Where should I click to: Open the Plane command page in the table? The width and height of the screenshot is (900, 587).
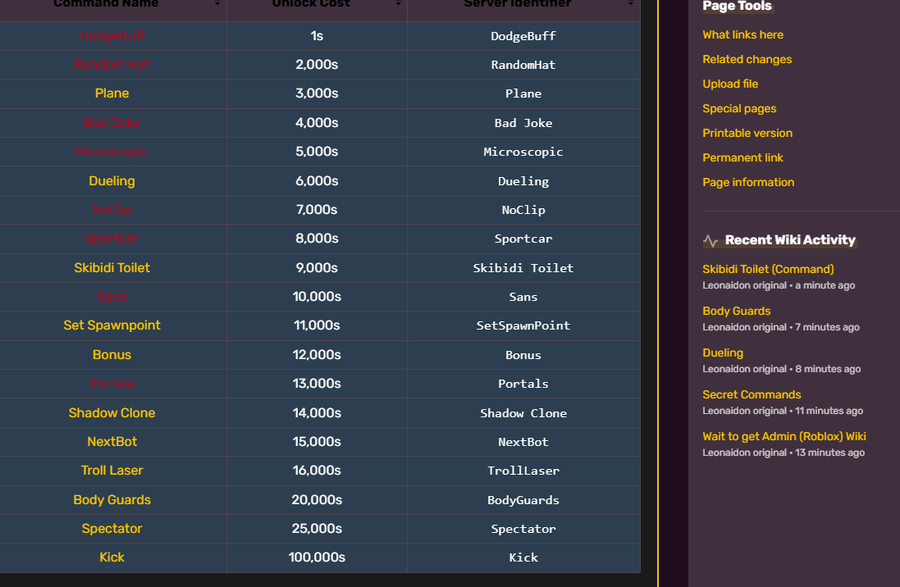pyautogui.click(x=112, y=93)
